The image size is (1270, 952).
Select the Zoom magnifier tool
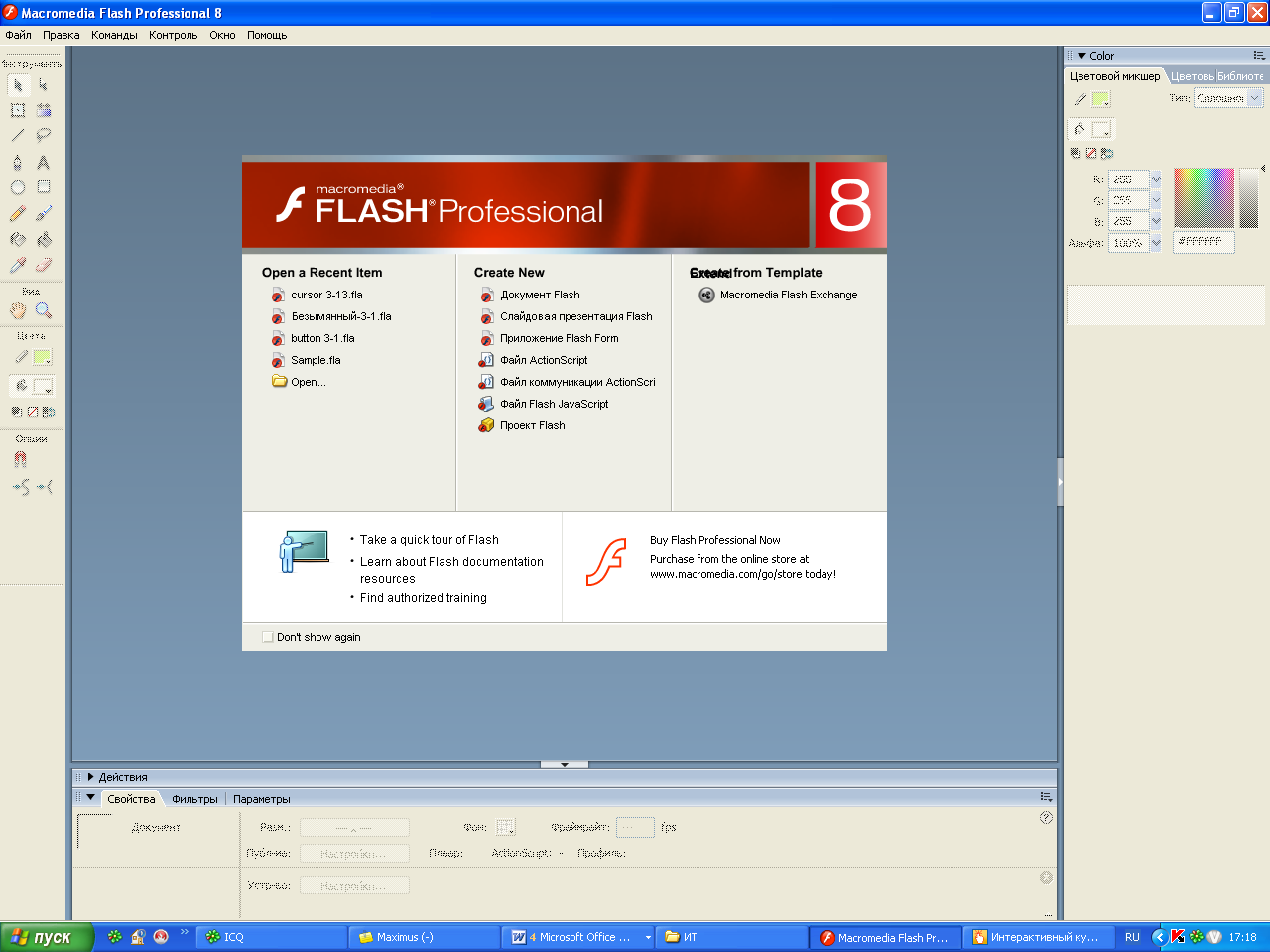[x=44, y=310]
